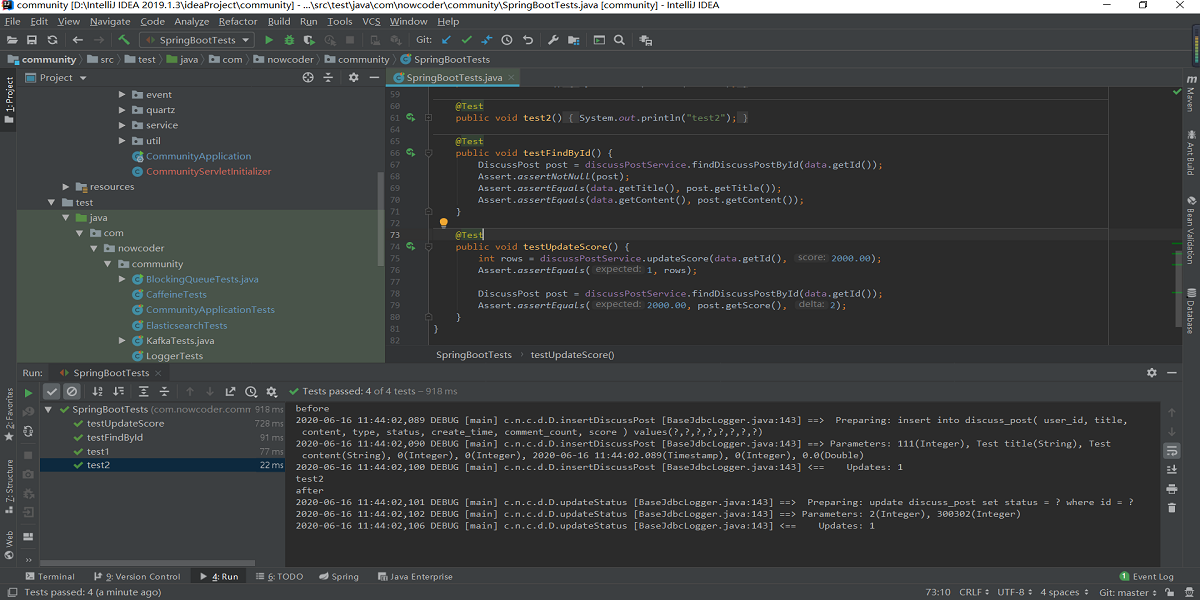Sort tests by duration in Run toolbar
1200x600 pixels.
coord(118,392)
